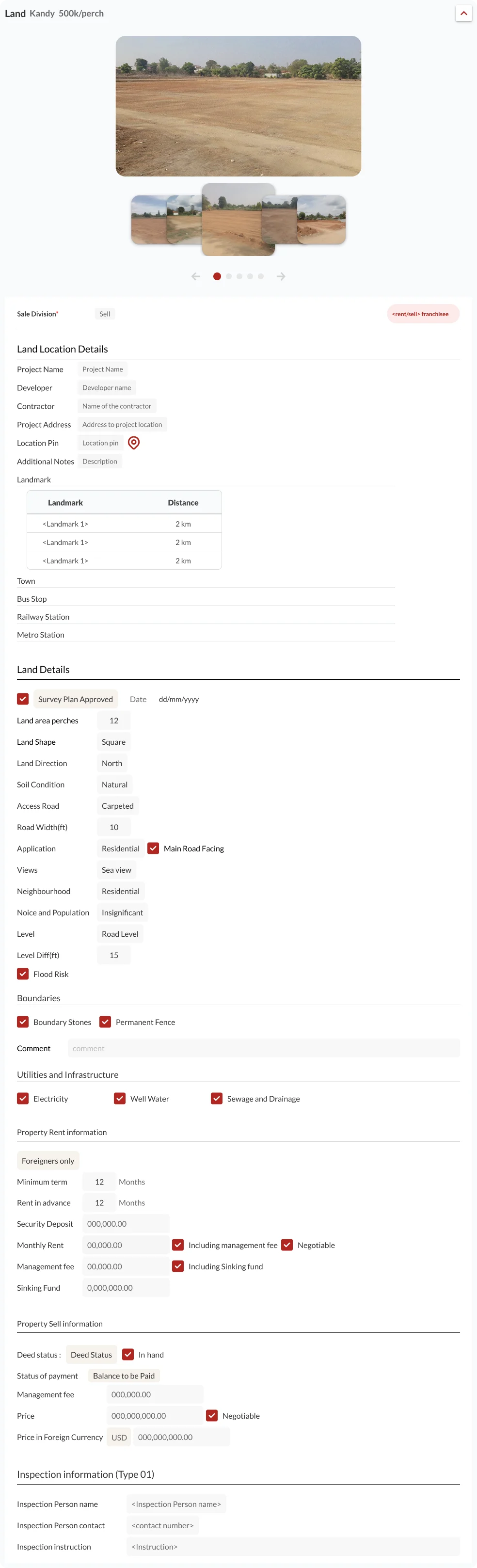Click the Developer name field
Image resolution: width=477 pixels, height=1568 pixels.
click(107, 388)
